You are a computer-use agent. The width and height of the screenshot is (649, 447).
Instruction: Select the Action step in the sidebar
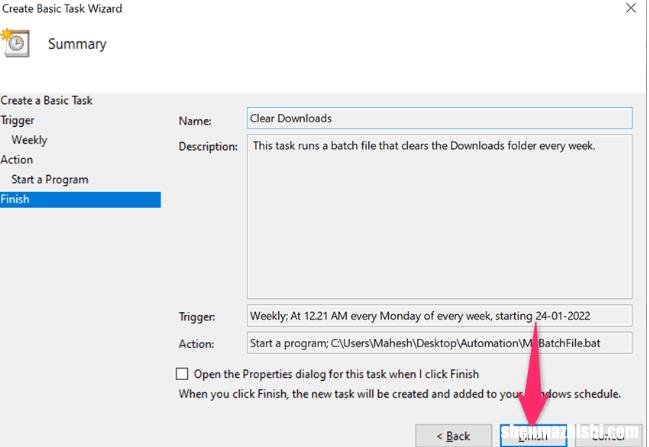click(16, 160)
